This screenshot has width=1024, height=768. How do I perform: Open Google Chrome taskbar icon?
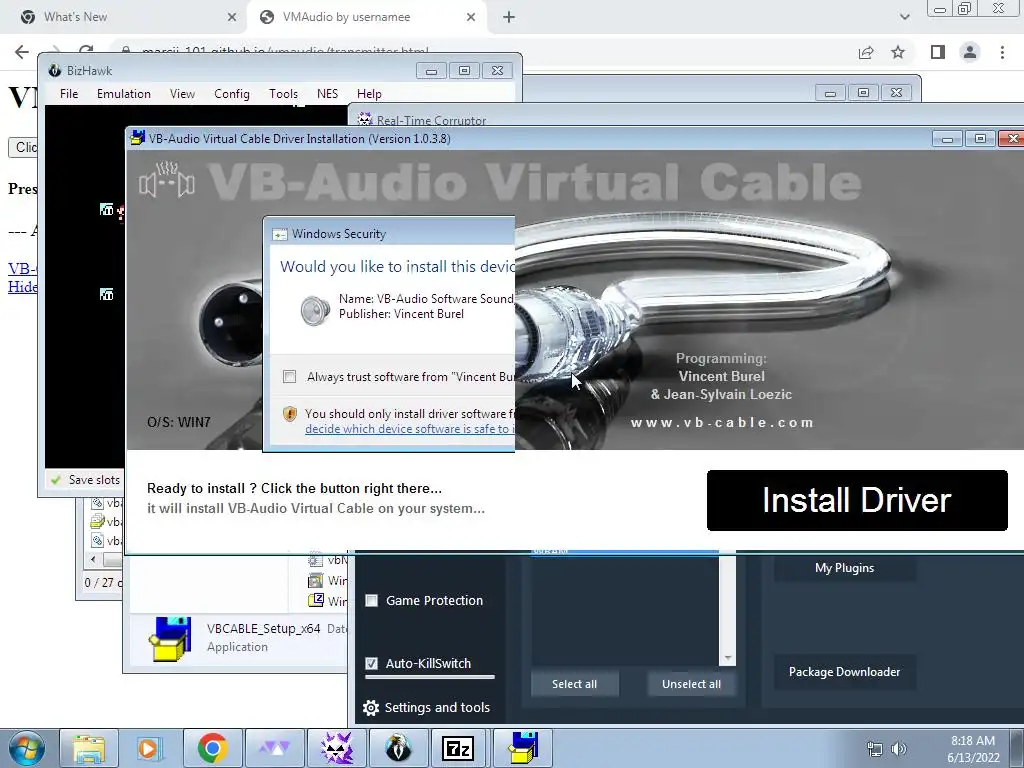[x=212, y=748]
